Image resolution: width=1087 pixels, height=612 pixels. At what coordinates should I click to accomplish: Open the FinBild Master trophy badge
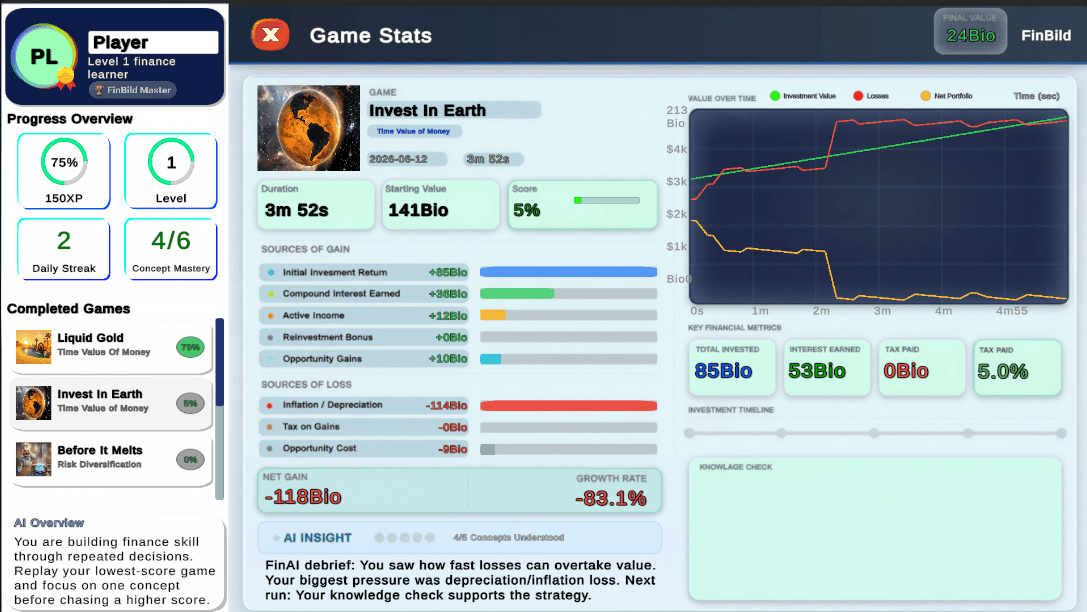[x=132, y=90]
